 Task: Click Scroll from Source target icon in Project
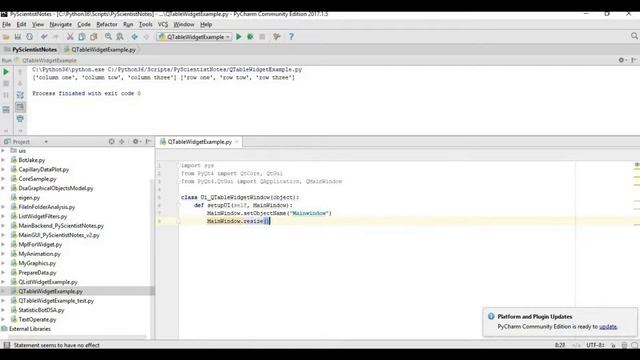click(111, 141)
